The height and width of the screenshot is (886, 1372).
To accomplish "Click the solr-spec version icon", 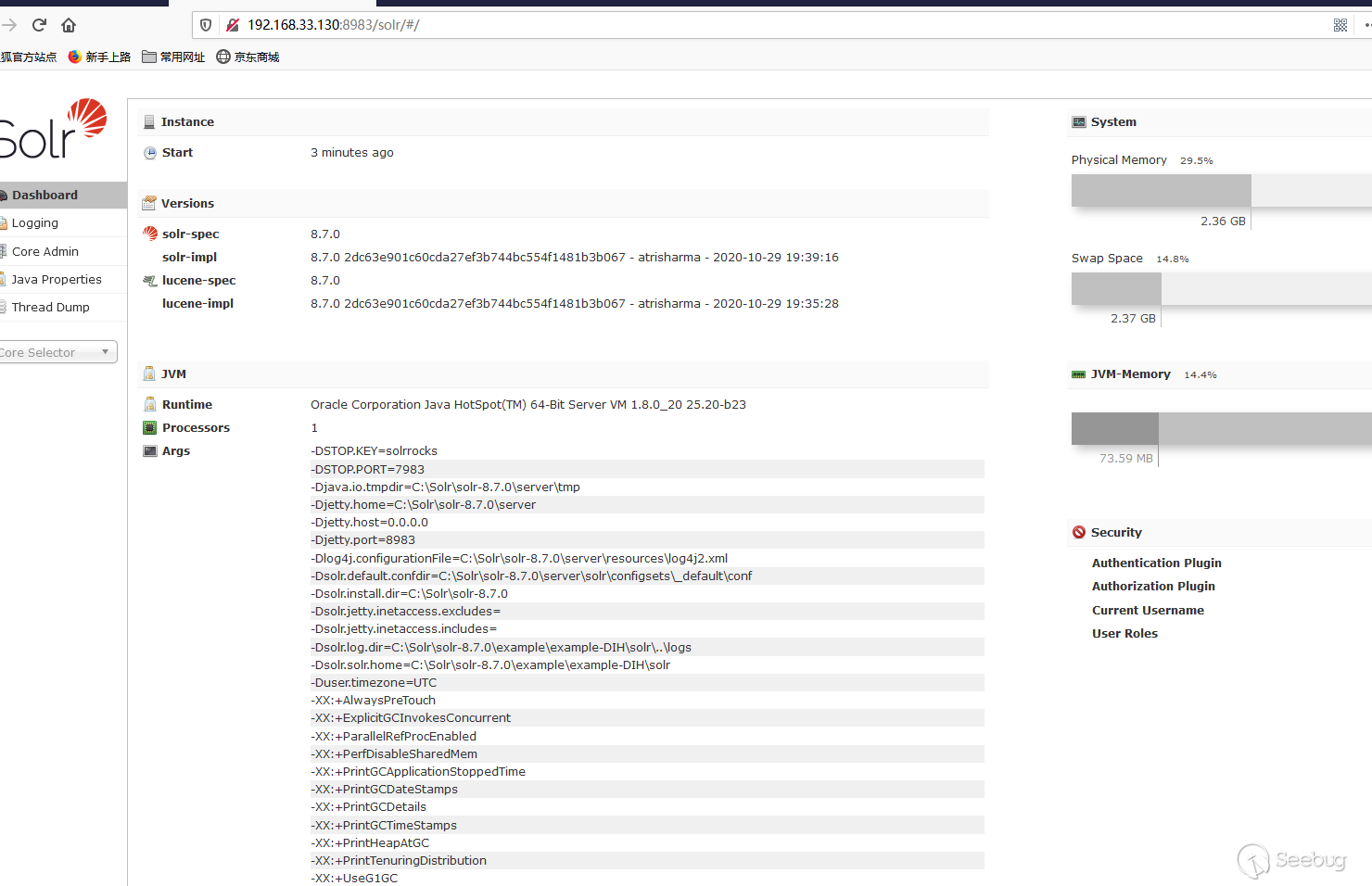I will pyautogui.click(x=150, y=234).
